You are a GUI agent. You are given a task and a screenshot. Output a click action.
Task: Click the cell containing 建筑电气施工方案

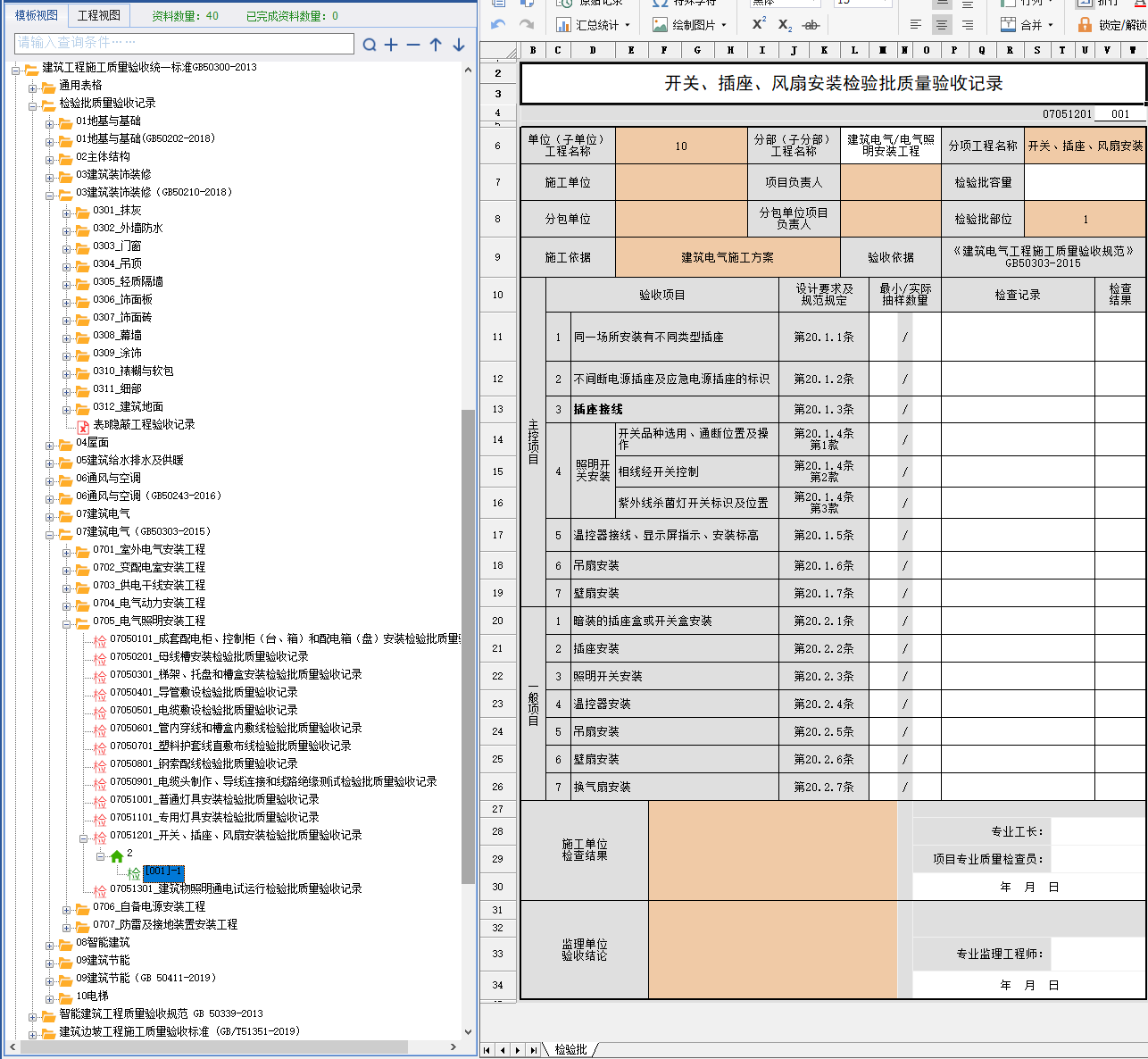tap(728, 257)
